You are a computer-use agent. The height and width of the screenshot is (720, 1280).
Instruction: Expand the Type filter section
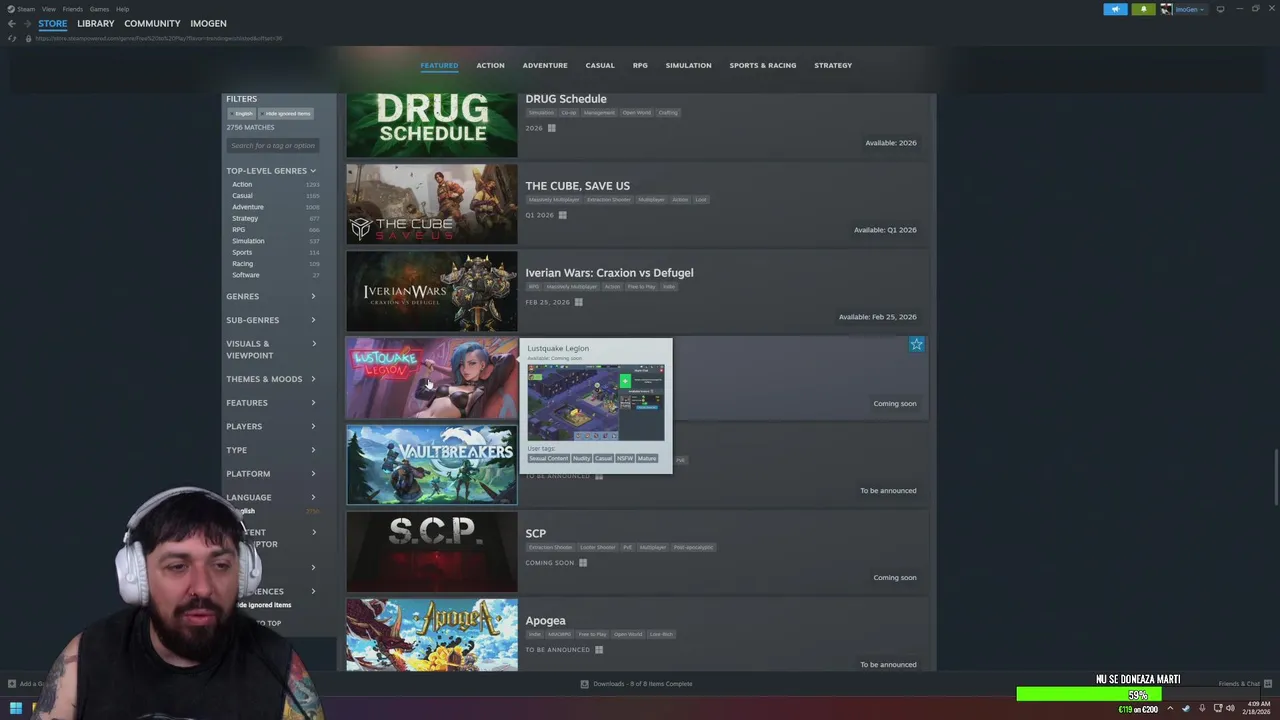[271, 450]
